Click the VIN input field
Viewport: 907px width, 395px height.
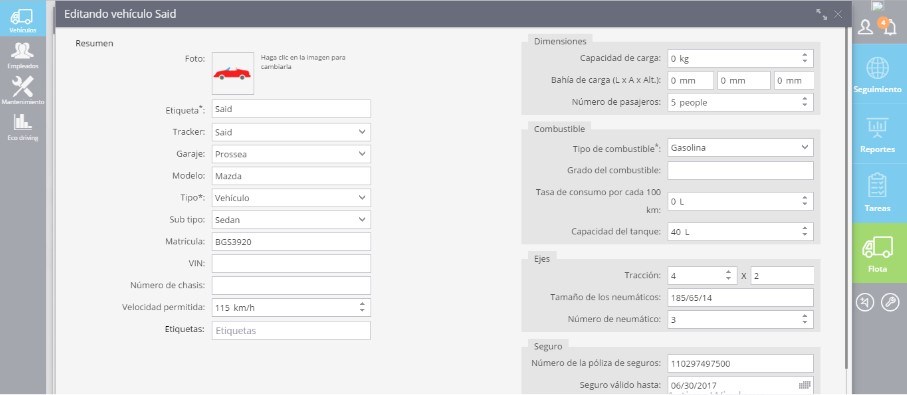tap(291, 264)
